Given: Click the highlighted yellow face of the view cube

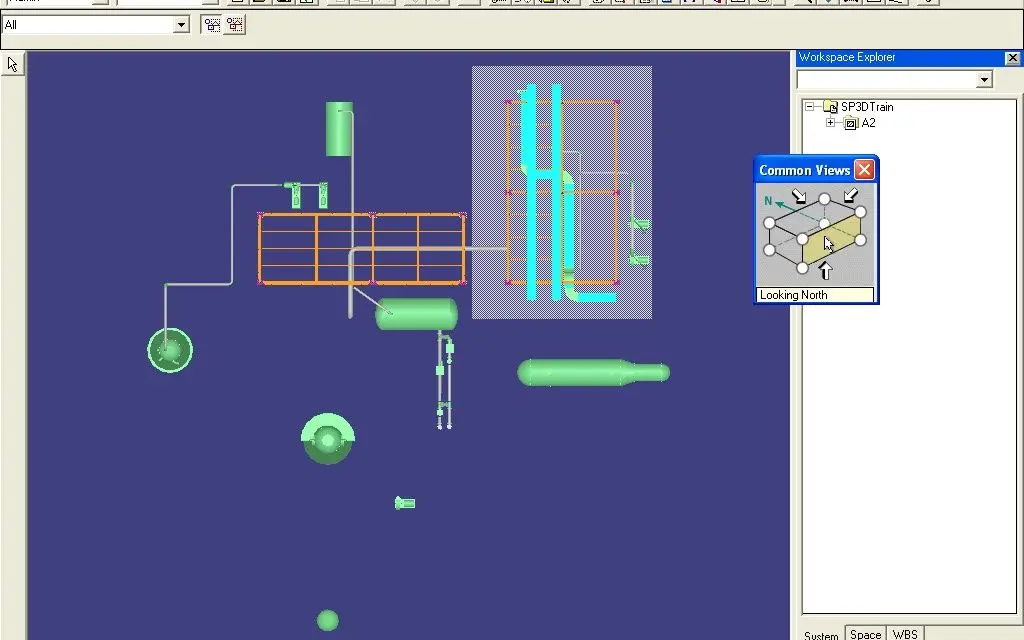Looking at the screenshot, I should point(831,240).
